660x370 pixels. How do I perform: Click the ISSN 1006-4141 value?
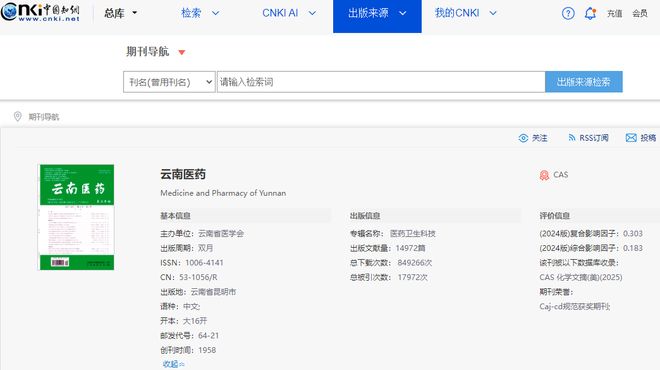click(204, 263)
